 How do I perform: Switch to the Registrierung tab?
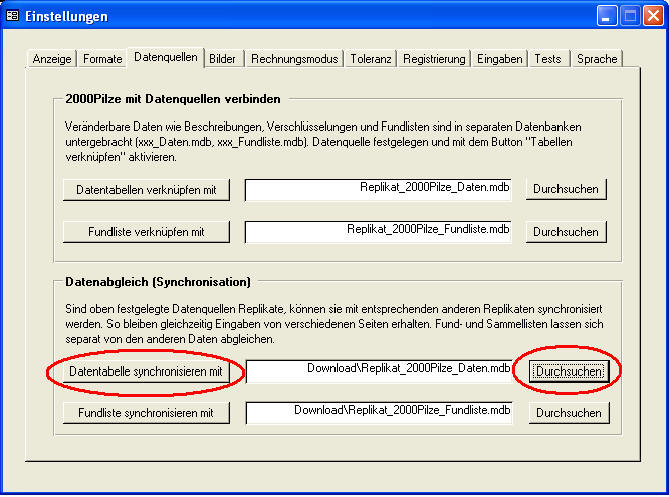pos(434,59)
